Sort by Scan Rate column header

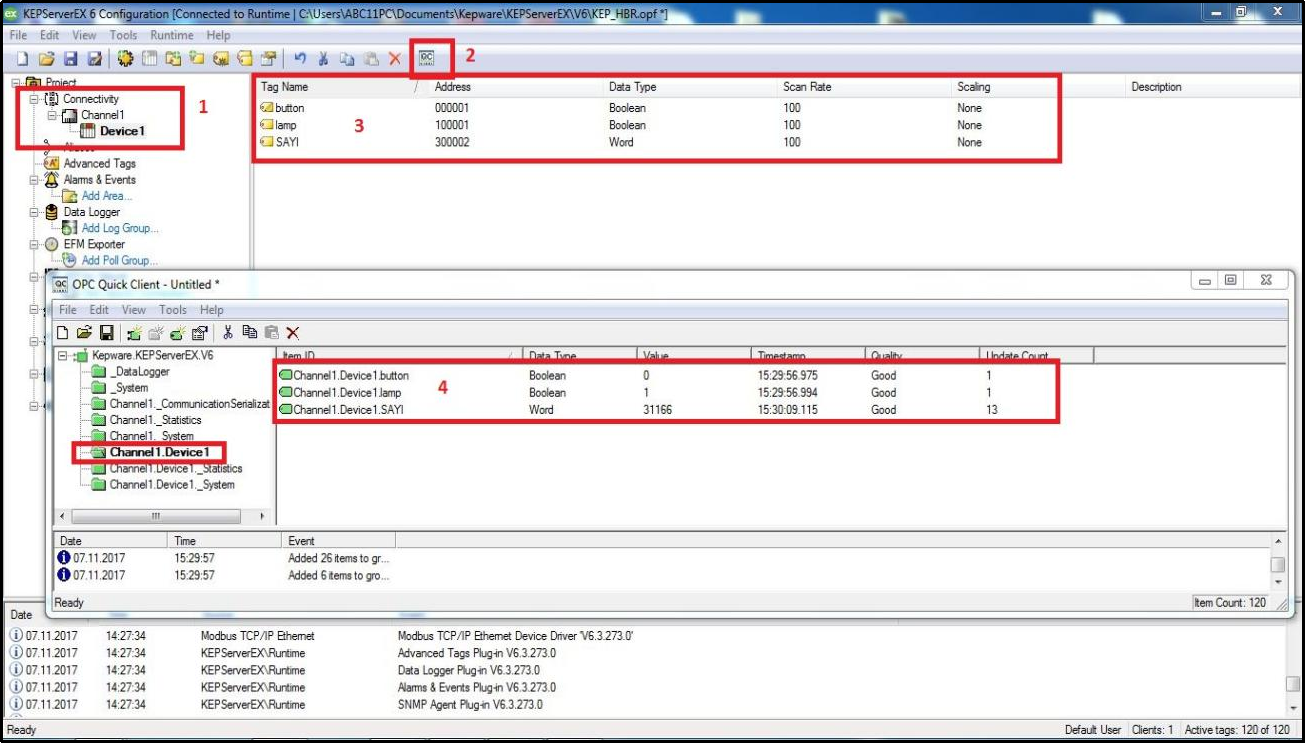(x=864, y=87)
